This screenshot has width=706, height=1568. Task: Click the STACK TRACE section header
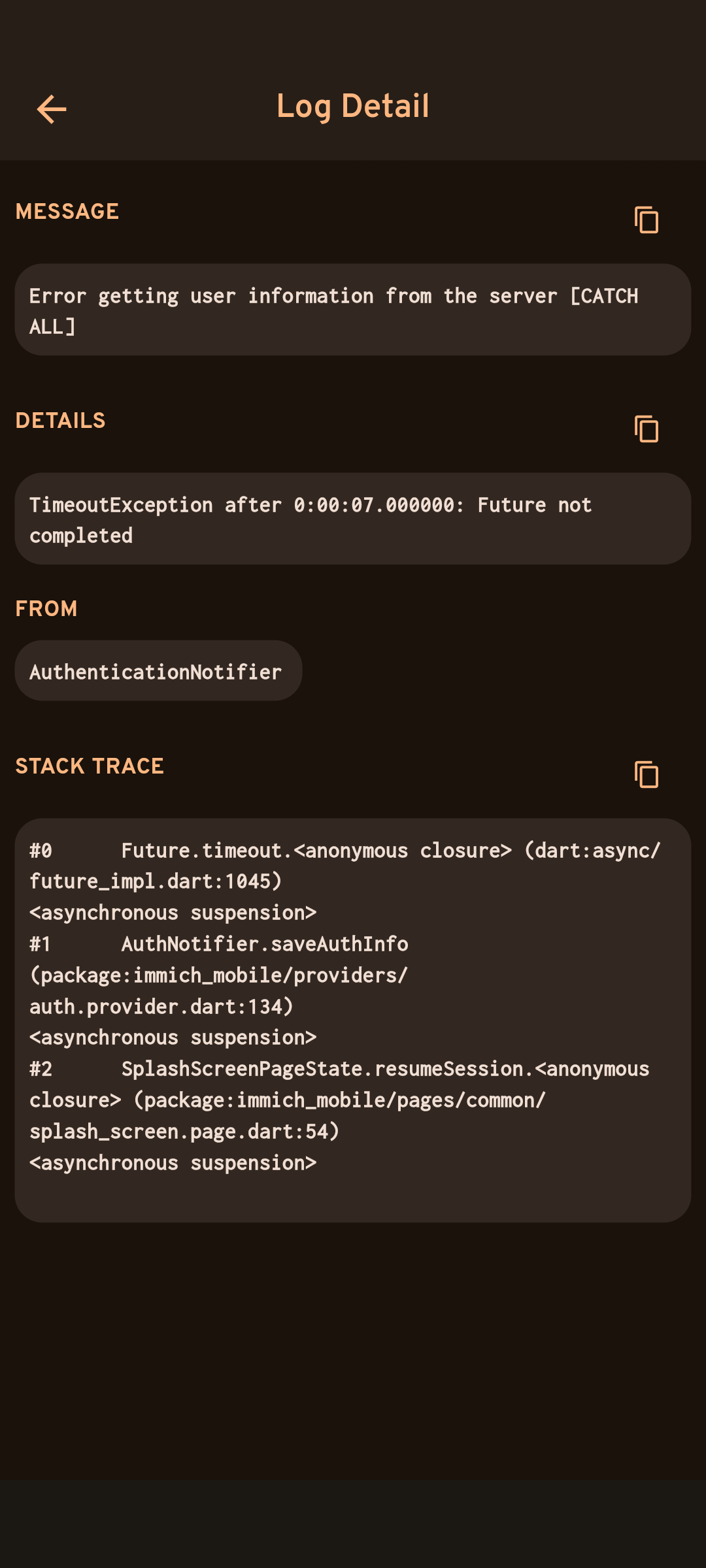click(90, 766)
